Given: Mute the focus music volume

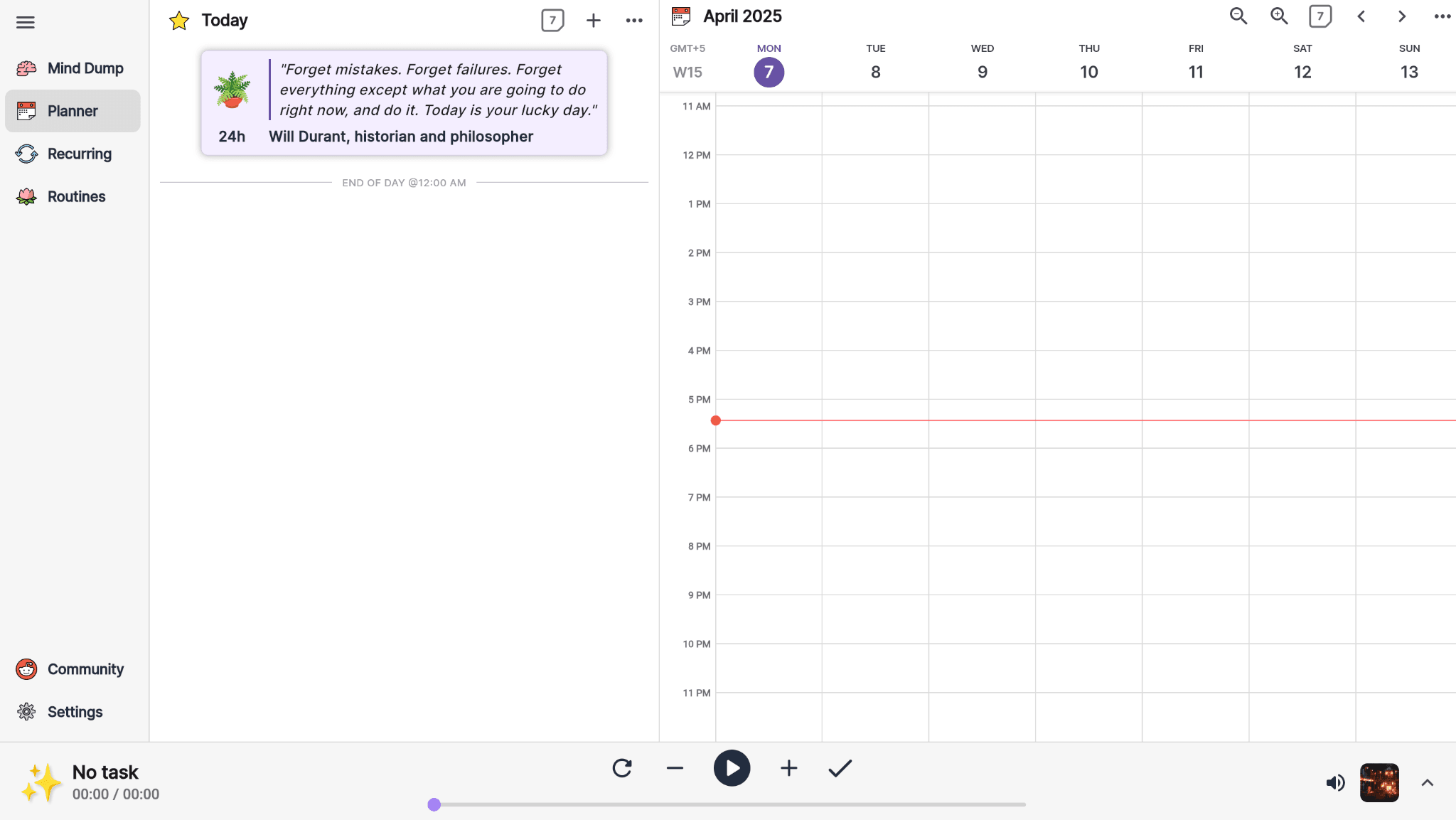Looking at the screenshot, I should click(1334, 783).
